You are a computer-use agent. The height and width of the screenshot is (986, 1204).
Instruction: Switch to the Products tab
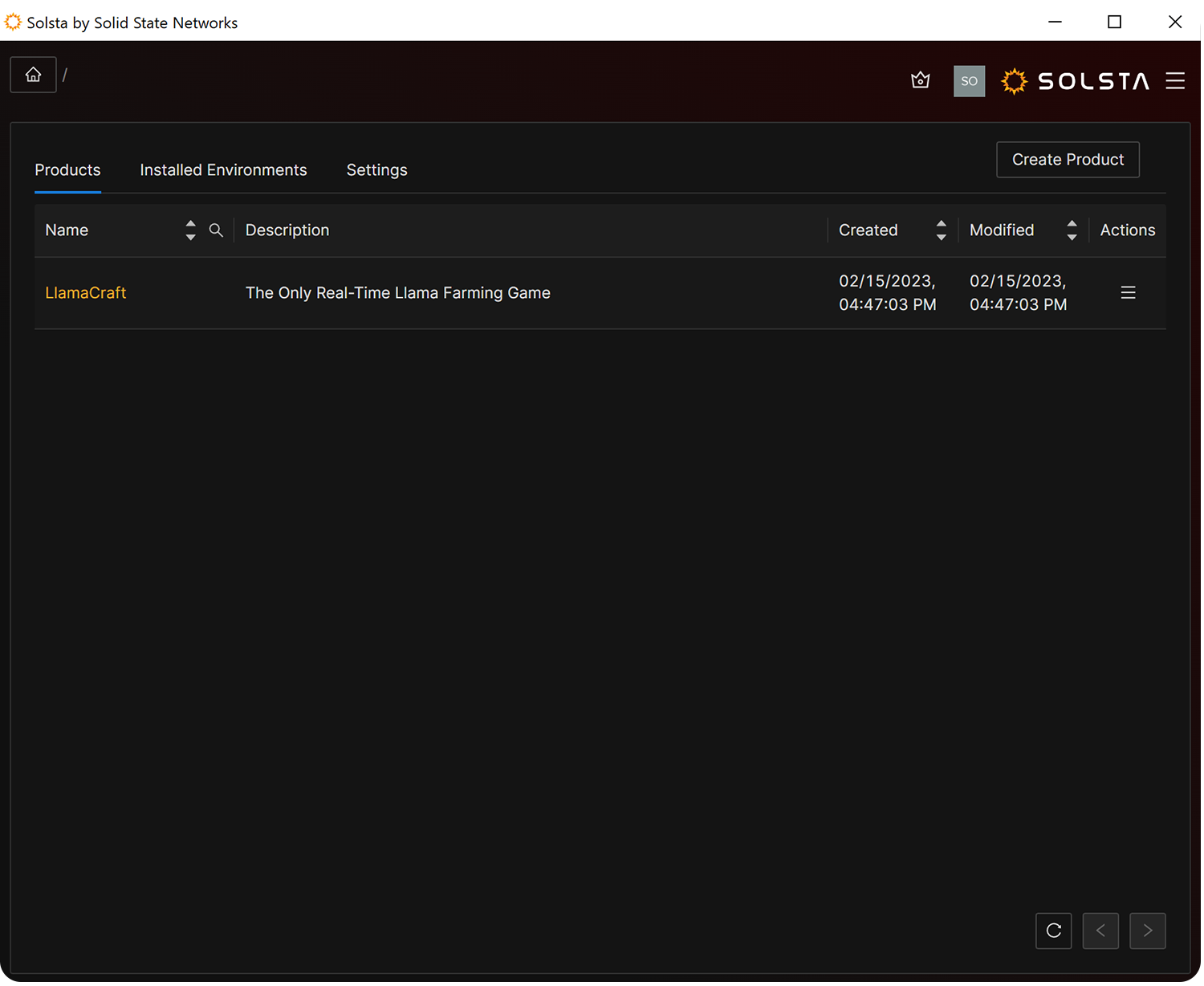(x=67, y=170)
